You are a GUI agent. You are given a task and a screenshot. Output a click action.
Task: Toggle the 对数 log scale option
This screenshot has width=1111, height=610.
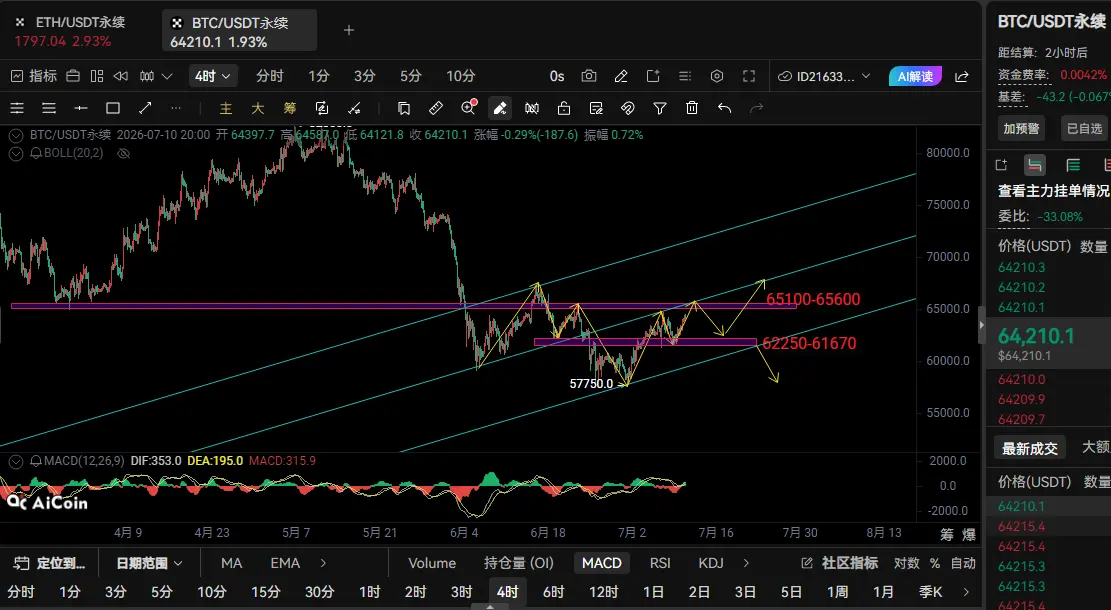pyautogui.click(x=906, y=563)
